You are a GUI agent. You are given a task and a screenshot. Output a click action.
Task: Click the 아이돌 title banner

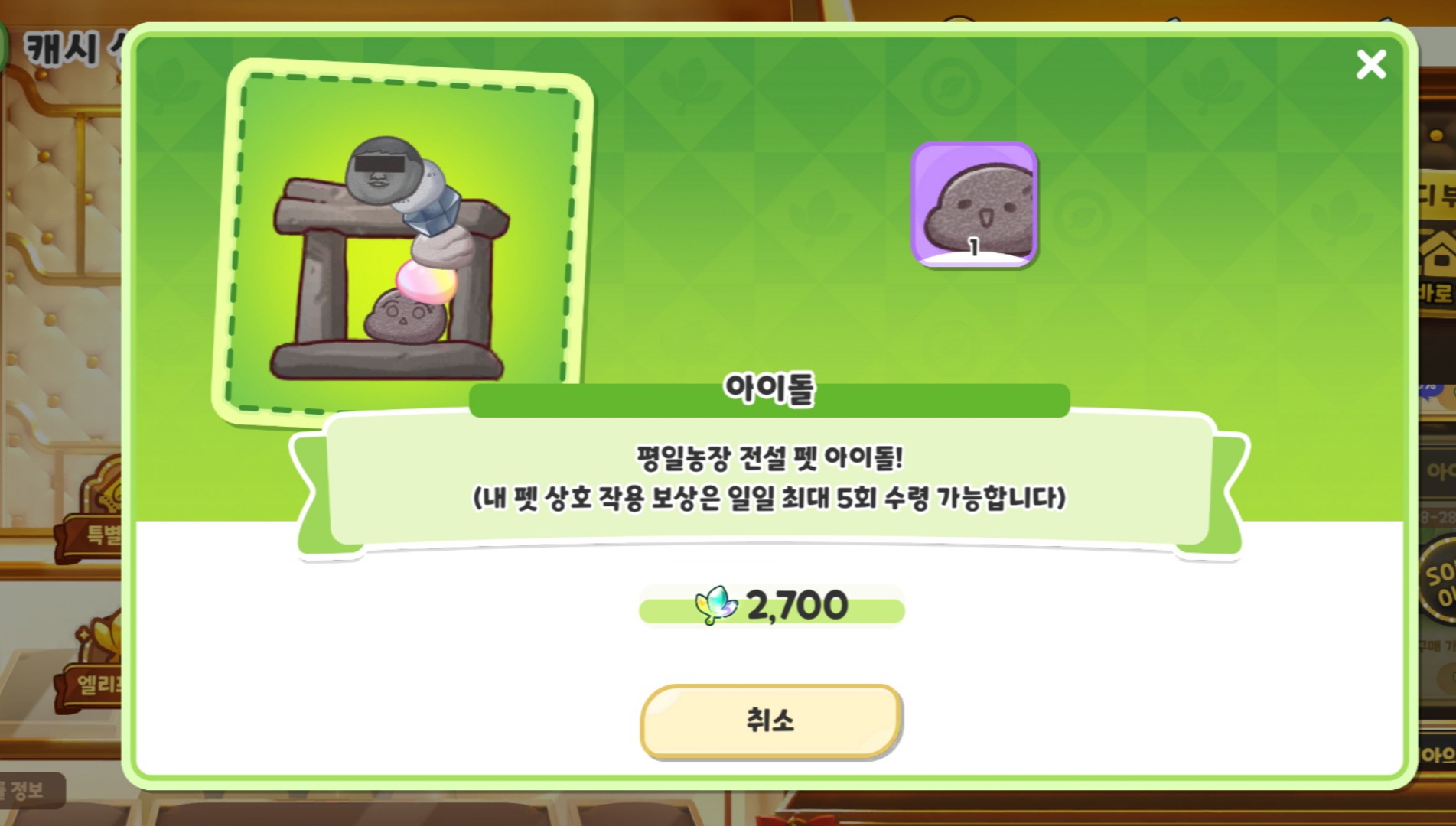[769, 390]
